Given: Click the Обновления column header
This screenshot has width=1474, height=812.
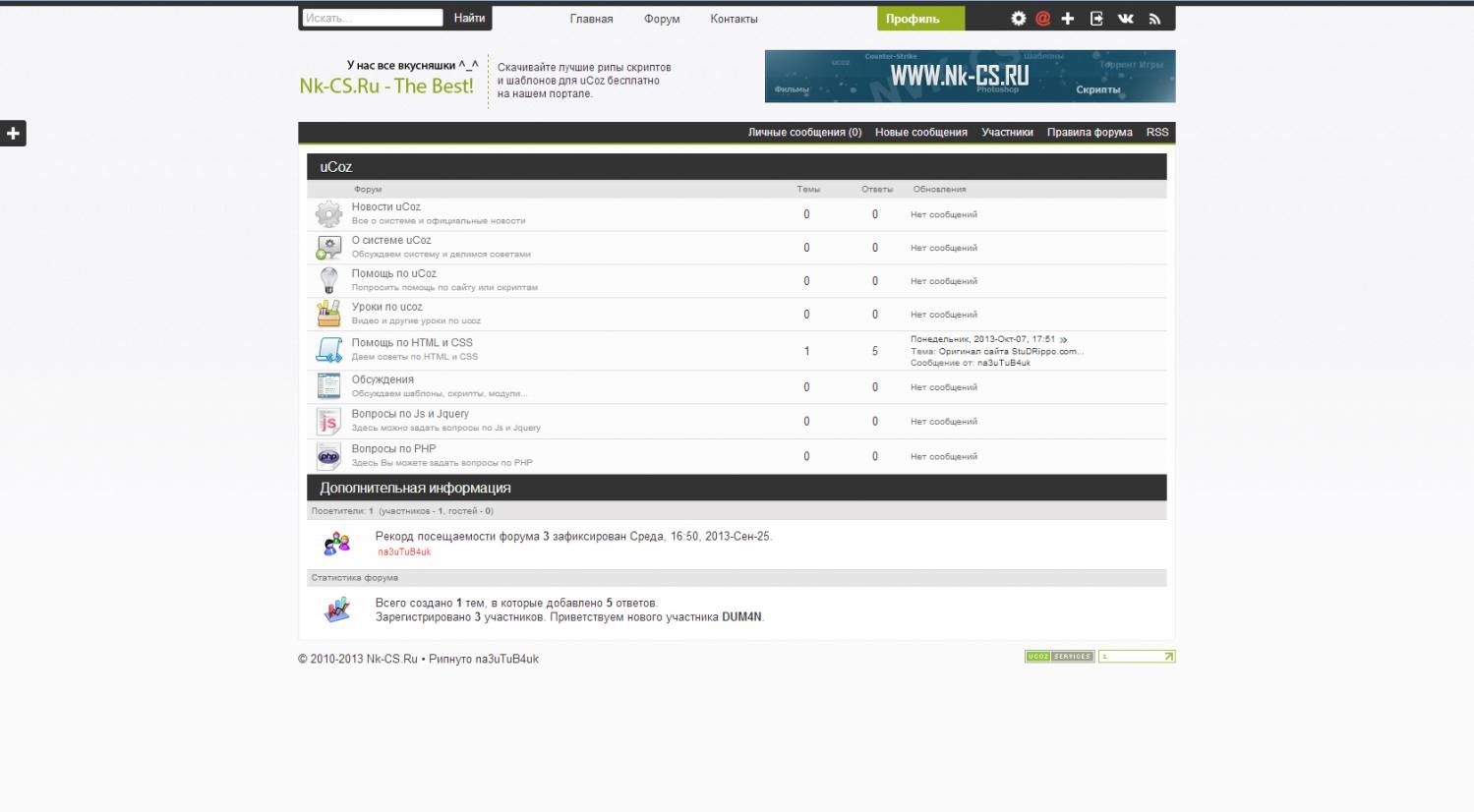Looking at the screenshot, I should click(x=939, y=190).
